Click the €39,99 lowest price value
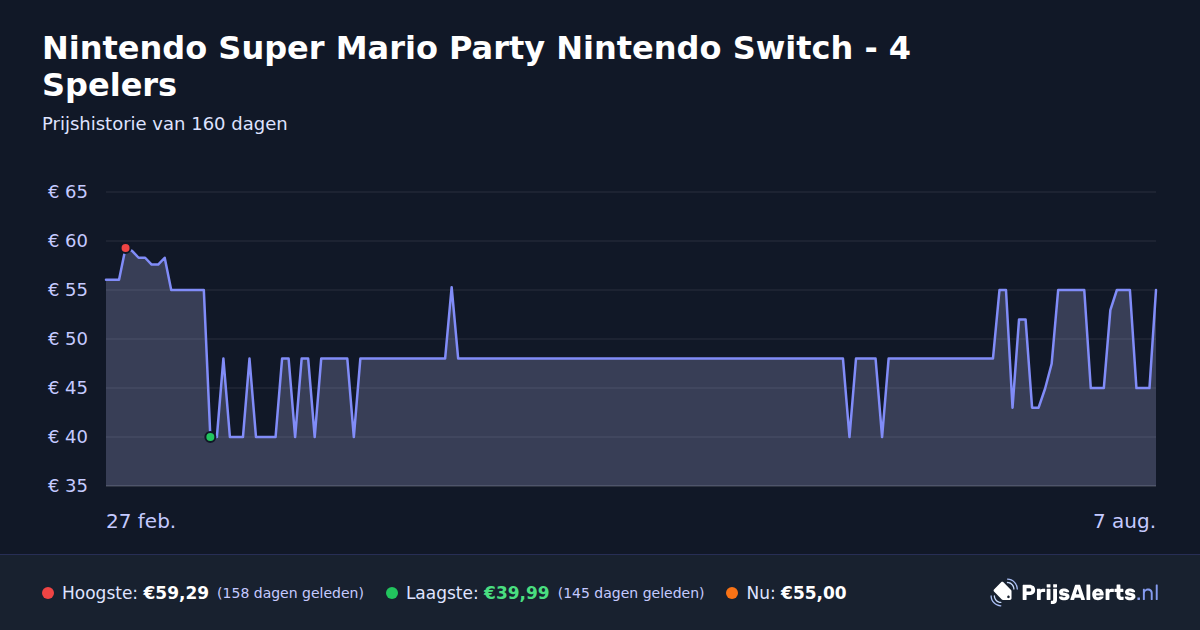Viewport: 1200px width, 630px height. pos(516,593)
